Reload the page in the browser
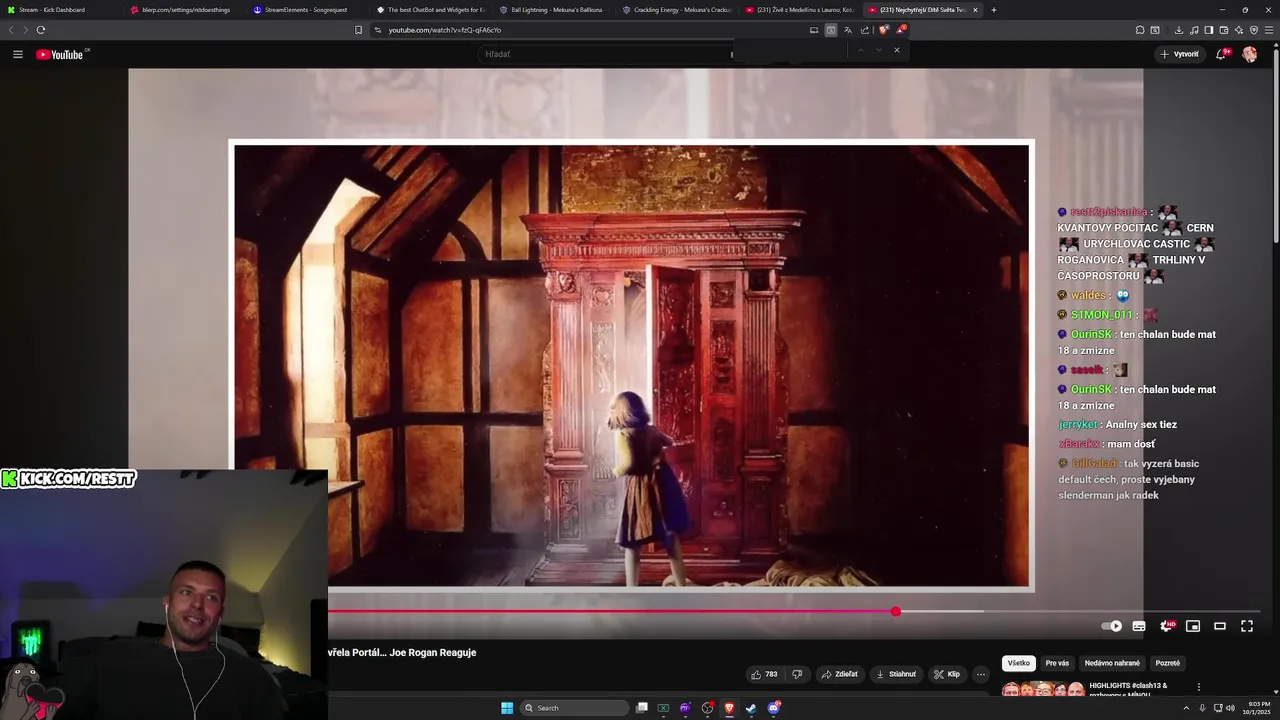 point(41,30)
